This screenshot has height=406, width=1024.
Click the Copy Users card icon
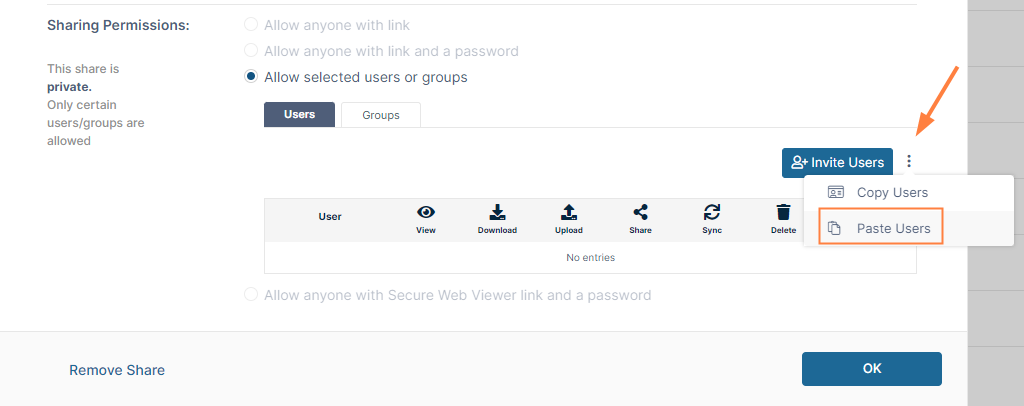(x=836, y=192)
